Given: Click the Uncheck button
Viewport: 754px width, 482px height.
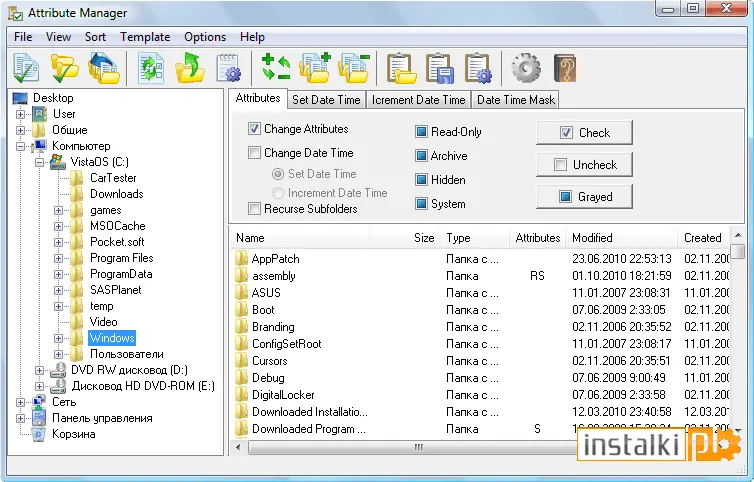Looking at the screenshot, I should click(x=584, y=165).
